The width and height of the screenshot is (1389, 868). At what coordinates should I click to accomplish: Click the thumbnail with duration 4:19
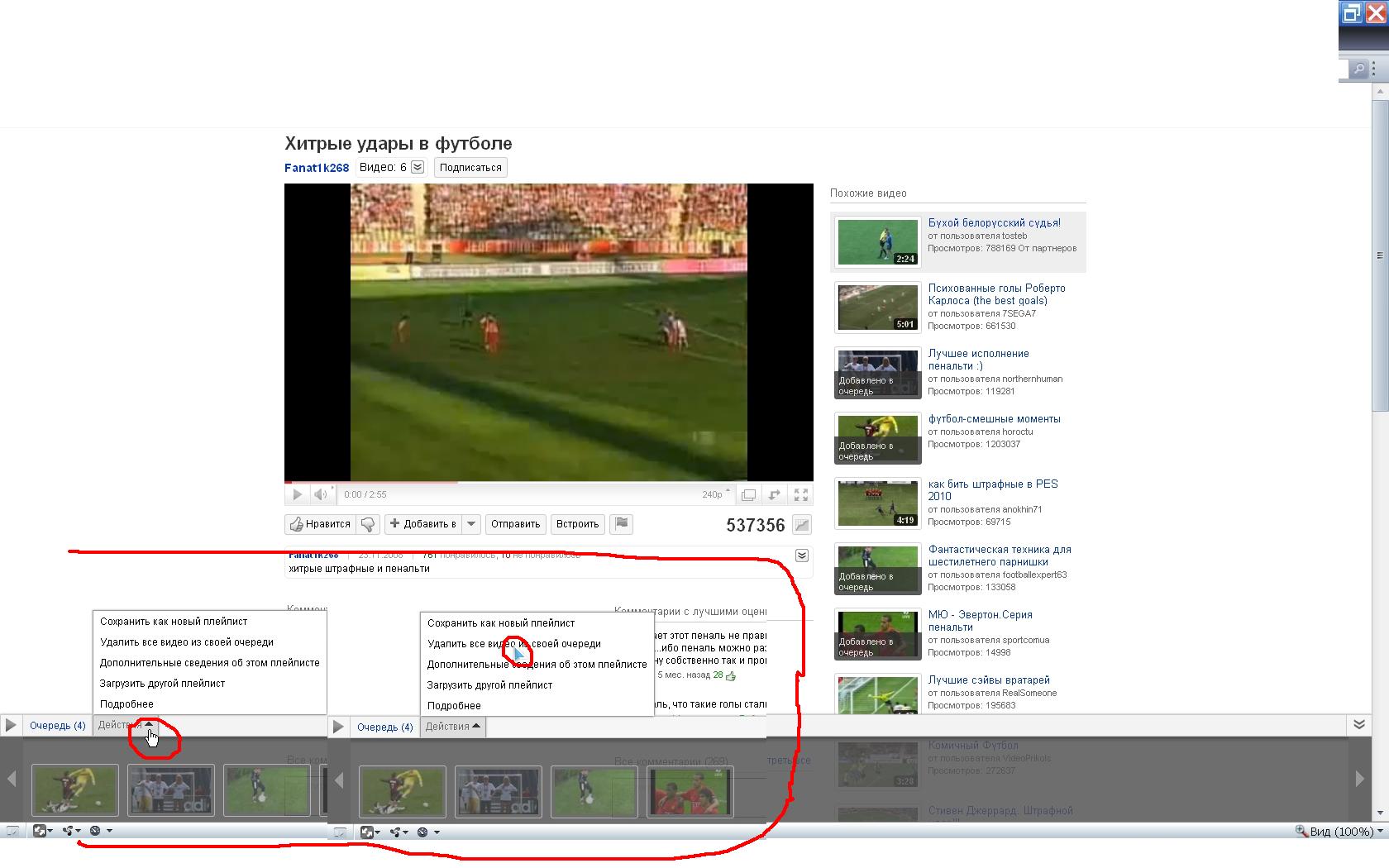877,503
